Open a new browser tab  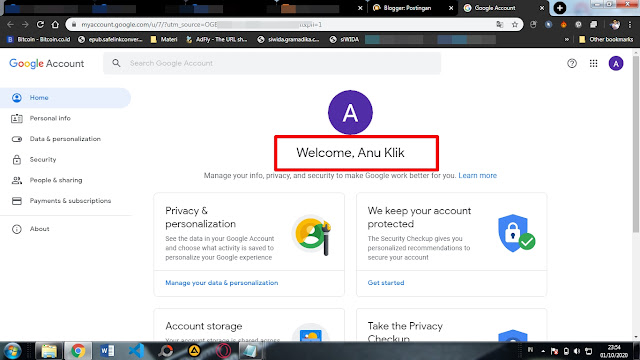[560, 8]
